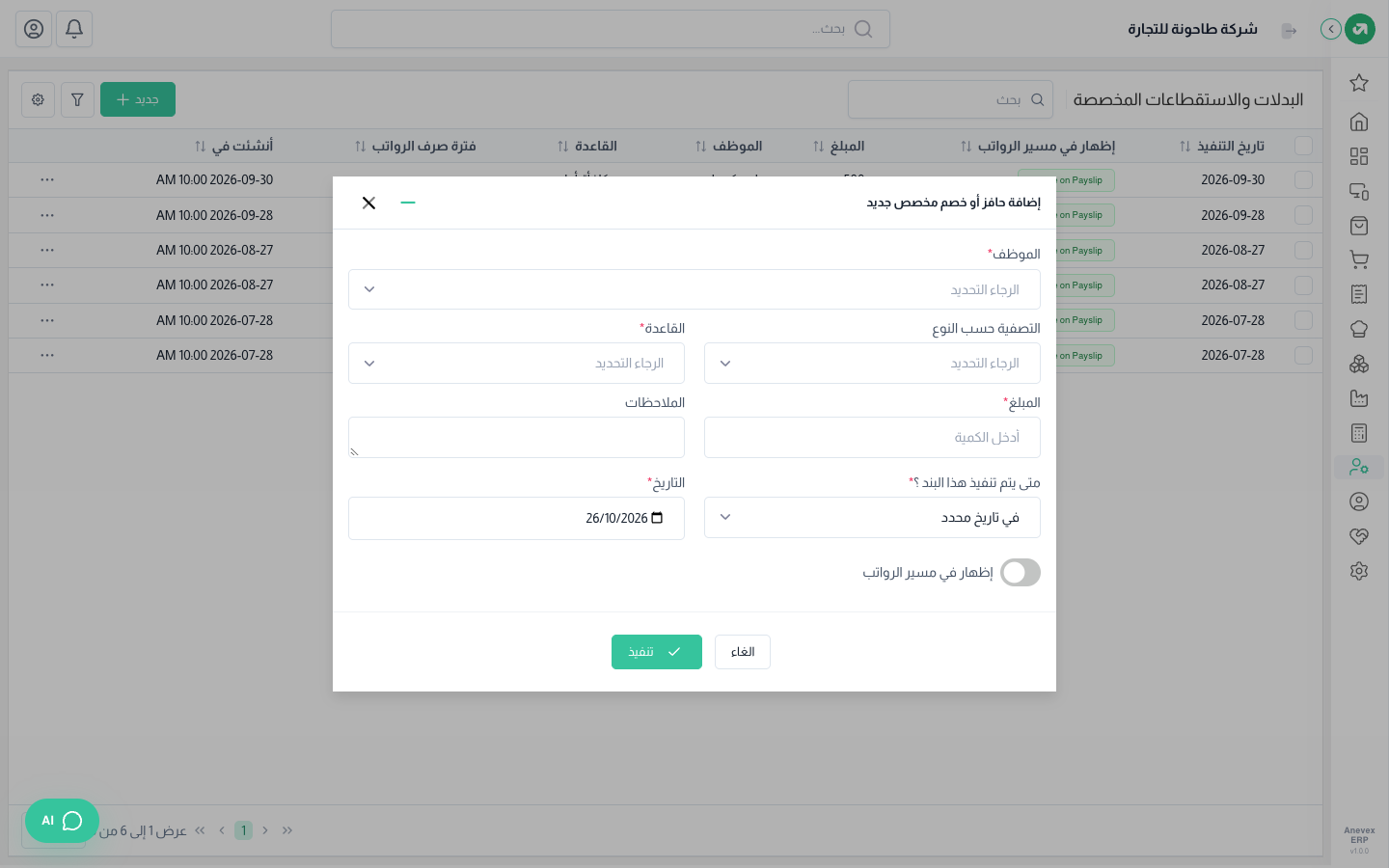Go to the home icon in sidebar
Screen dimensions: 1389x868
[x=1359, y=122]
